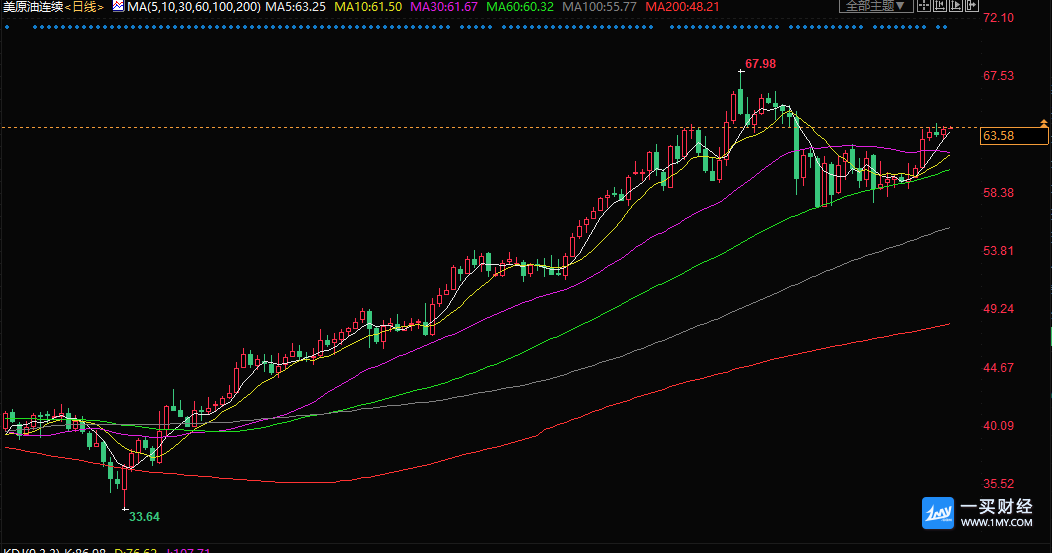Click the chart playback icon
The height and width of the screenshot is (553, 1052).
point(956,5)
